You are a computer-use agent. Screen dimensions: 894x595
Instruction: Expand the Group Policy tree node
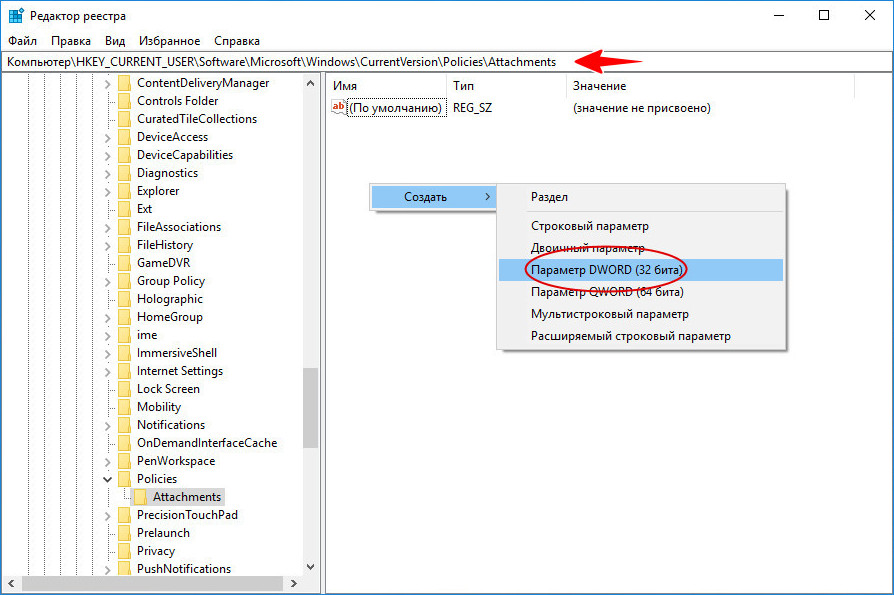tap(108, 281)
